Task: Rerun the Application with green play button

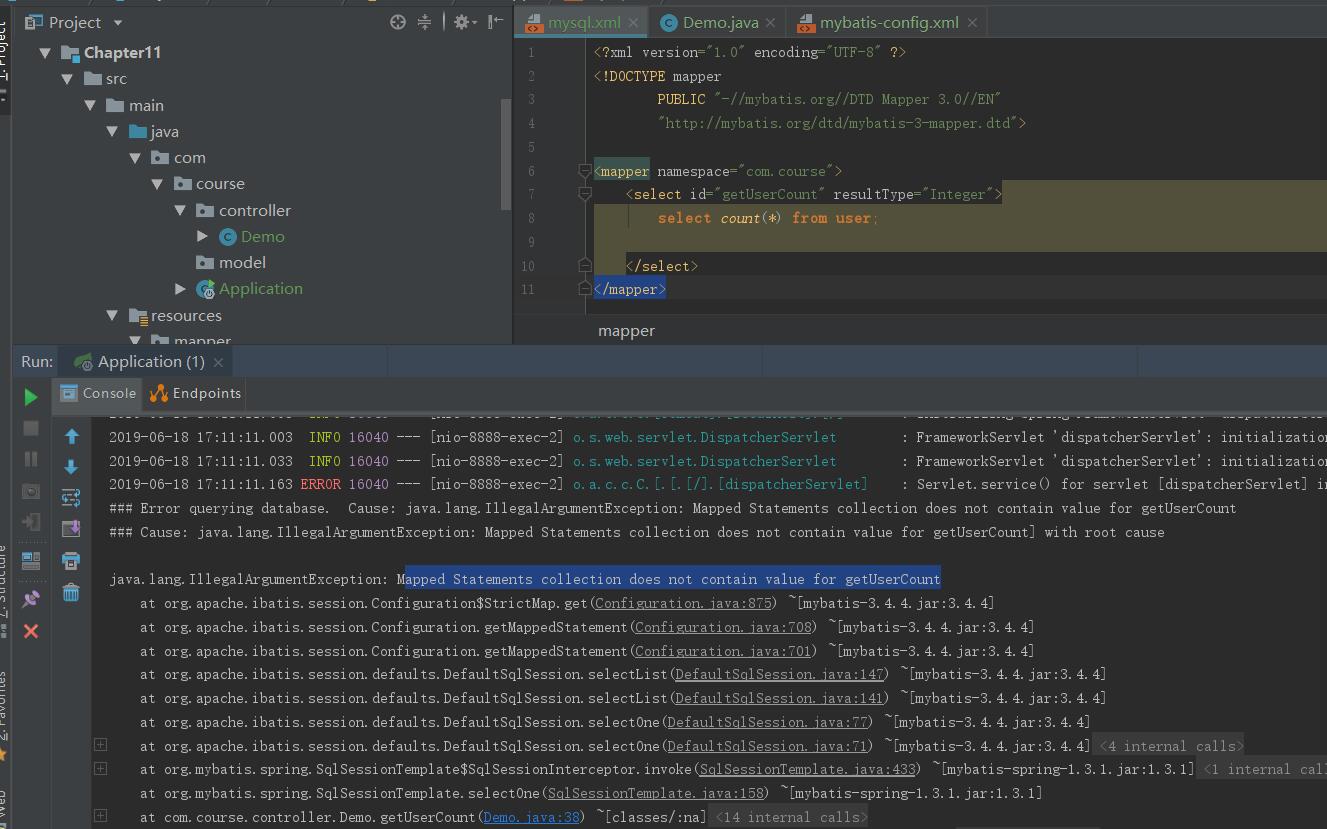Action: tap(31, 397)
